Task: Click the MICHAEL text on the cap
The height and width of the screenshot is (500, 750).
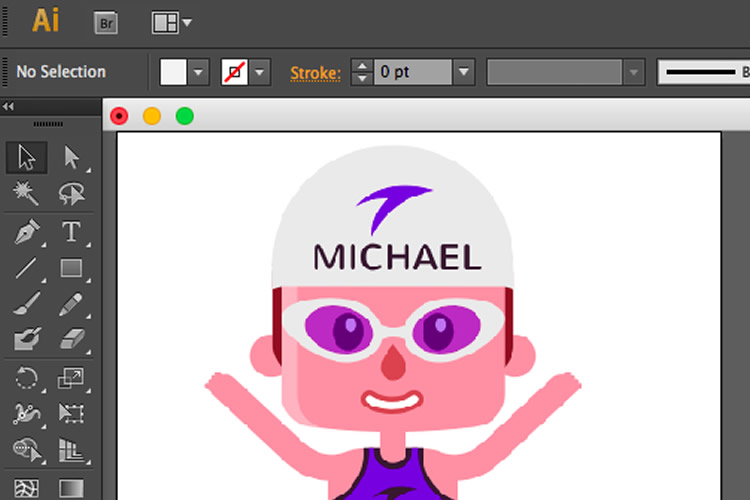Action: (x=397, y=257)
